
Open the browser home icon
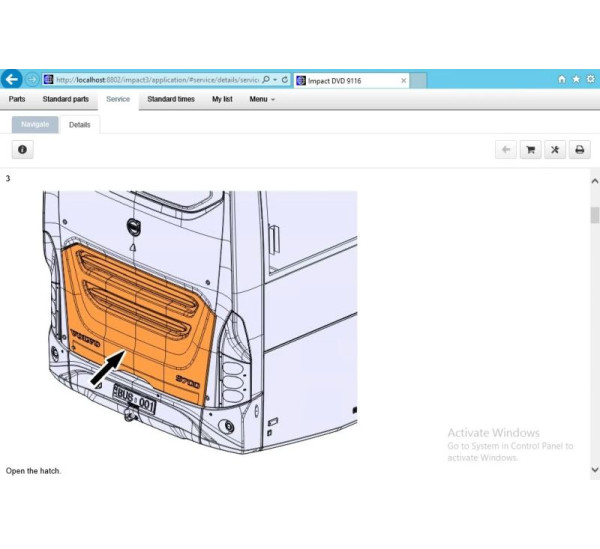561,80
